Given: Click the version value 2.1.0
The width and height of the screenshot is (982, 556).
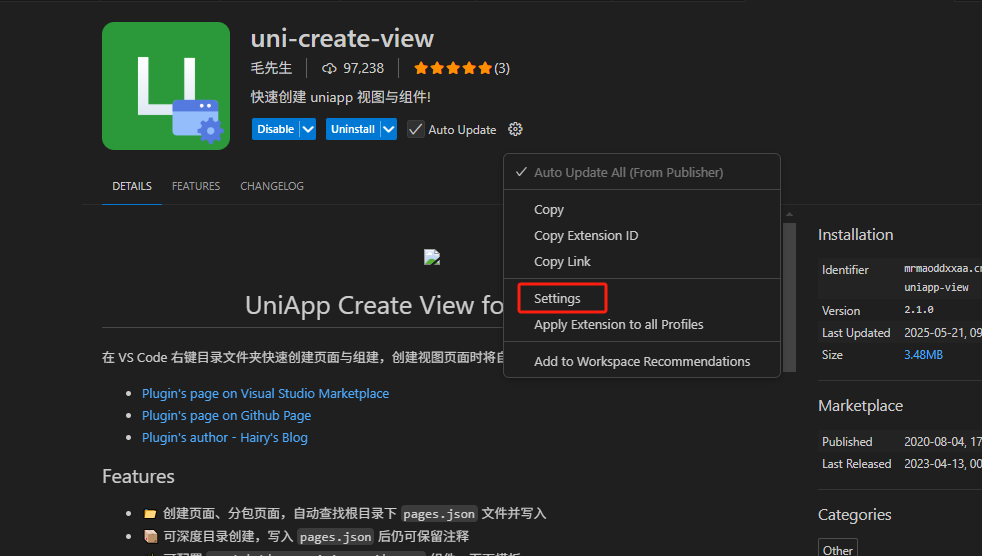Looking at the screenshot, I should pos(919,310).
